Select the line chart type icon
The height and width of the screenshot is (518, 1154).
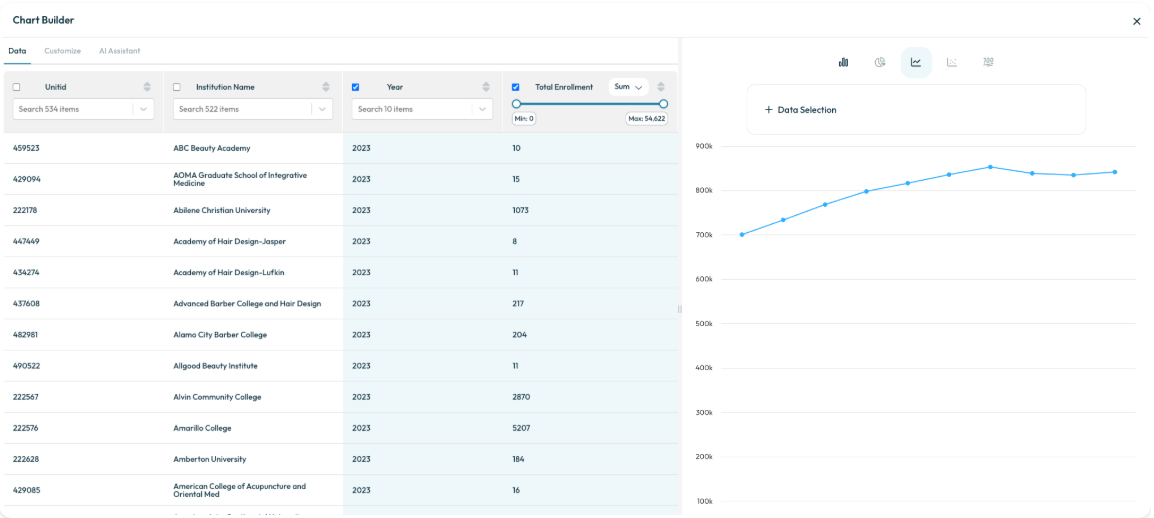coord(916,62)
